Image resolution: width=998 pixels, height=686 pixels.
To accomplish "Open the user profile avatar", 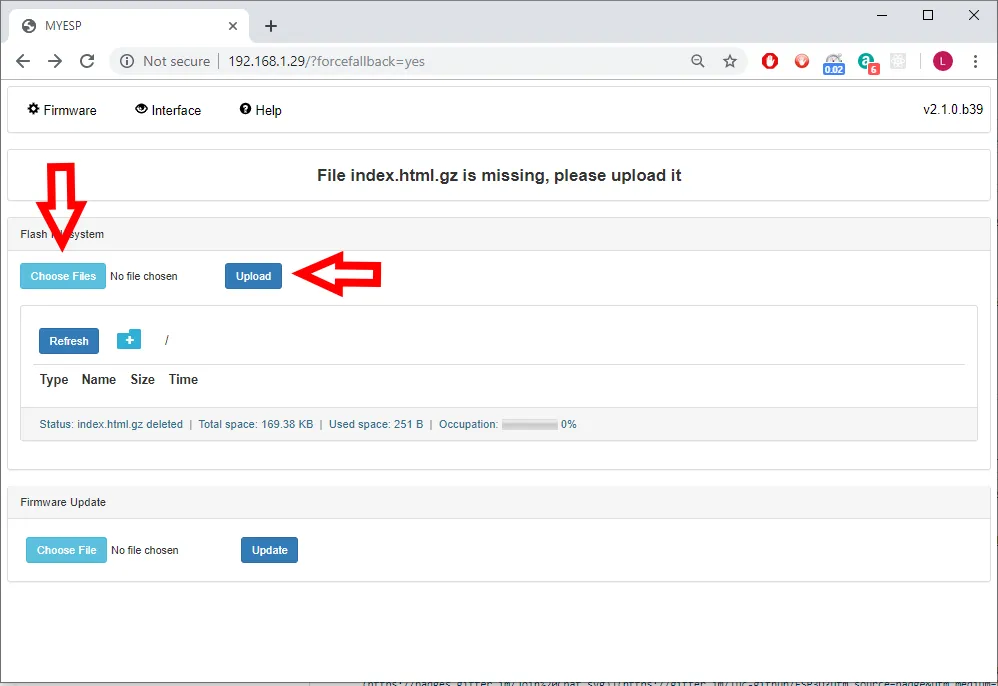I will (942, 61).
